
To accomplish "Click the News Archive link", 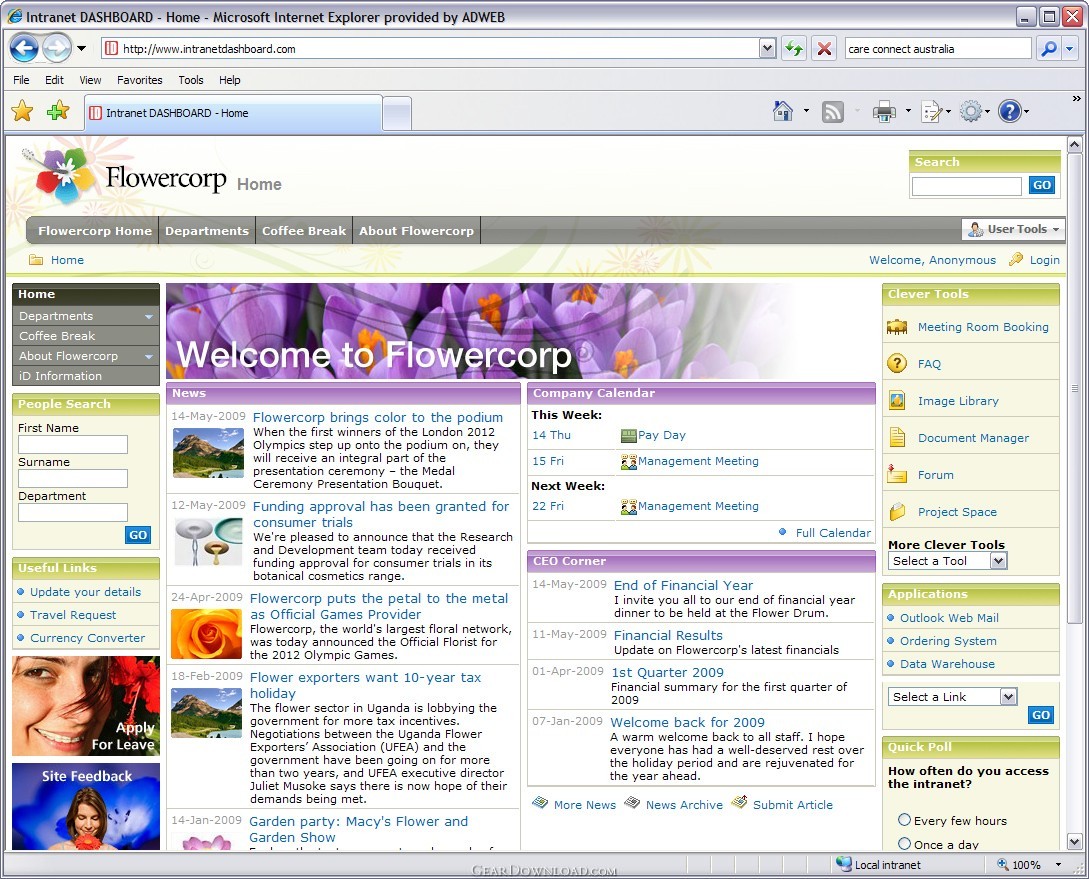I will (x=684, y=805).
